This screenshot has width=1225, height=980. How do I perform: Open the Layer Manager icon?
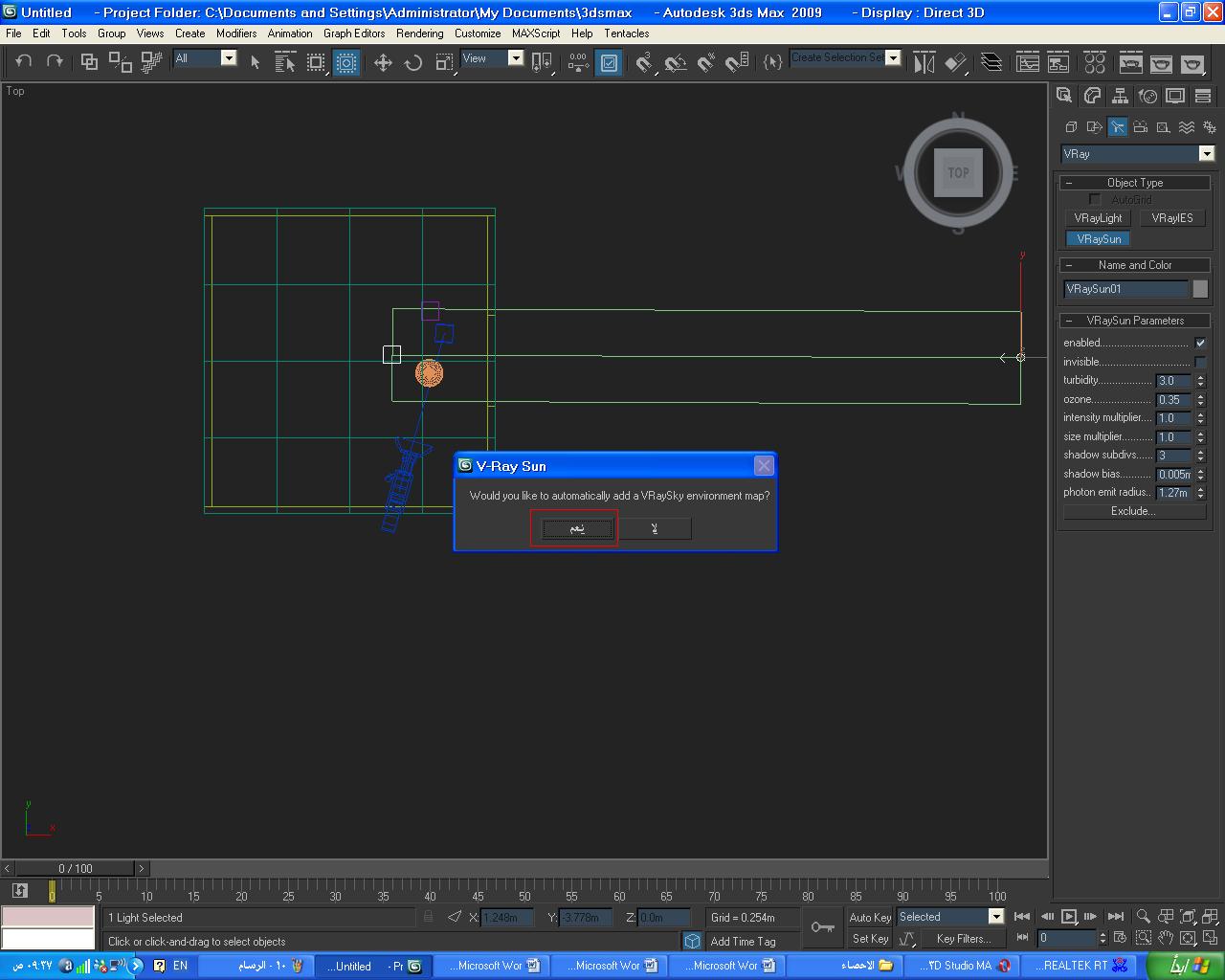pyautogui.click(x=991, y=63)
